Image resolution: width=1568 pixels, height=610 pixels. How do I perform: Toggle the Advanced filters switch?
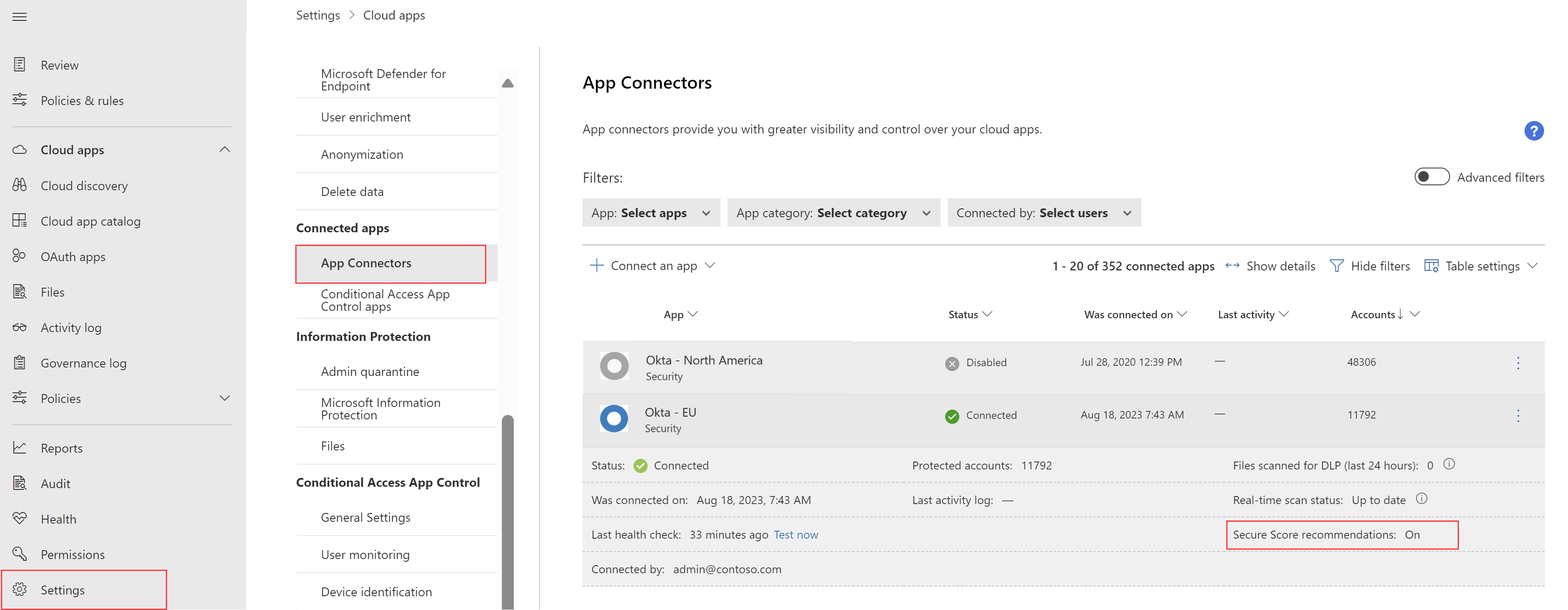1431,177
